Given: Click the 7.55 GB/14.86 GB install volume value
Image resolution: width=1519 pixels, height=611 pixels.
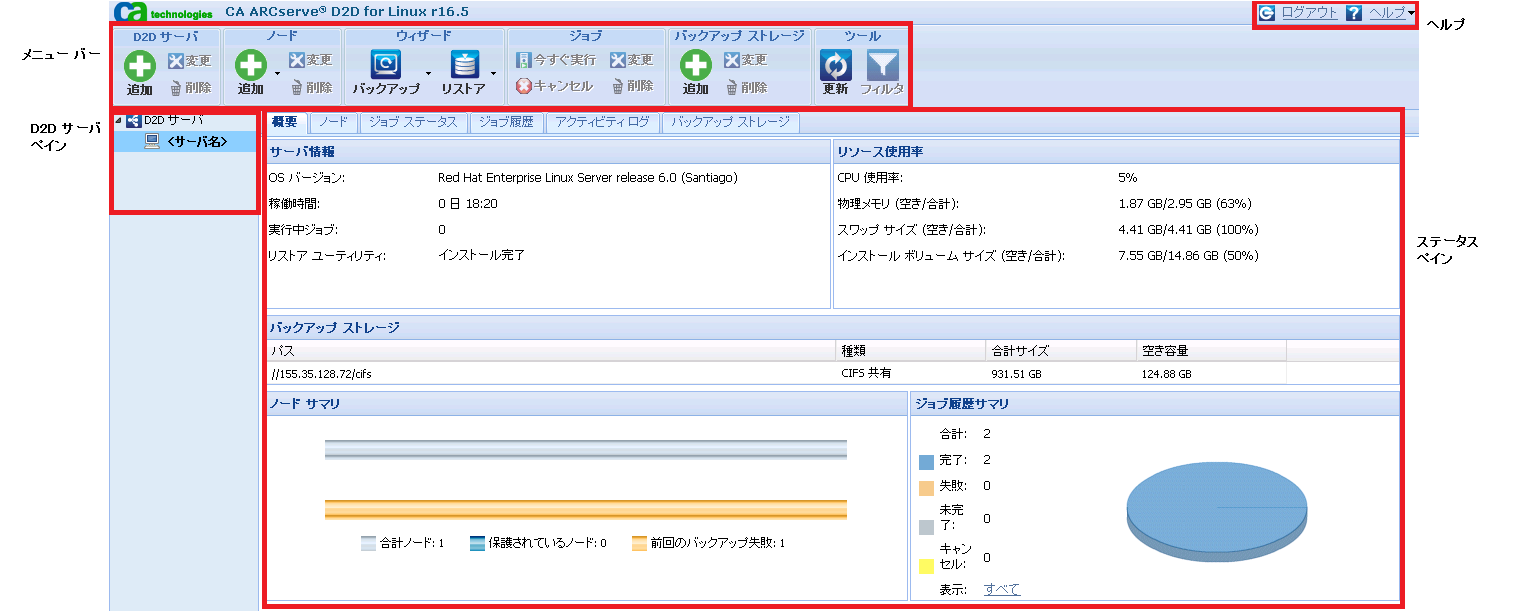Looking at the screenshot, I should (1188, 255).
